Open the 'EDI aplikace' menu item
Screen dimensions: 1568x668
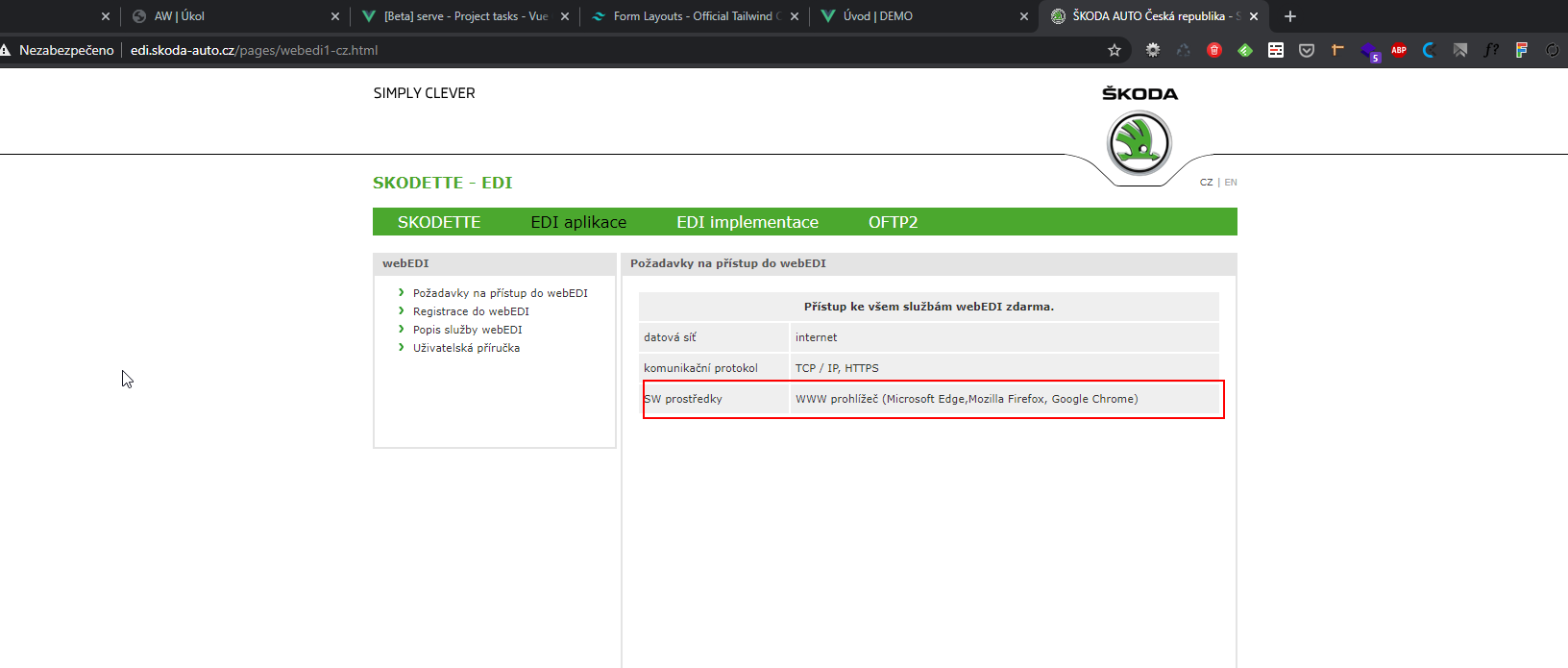[x=578, y=222]
